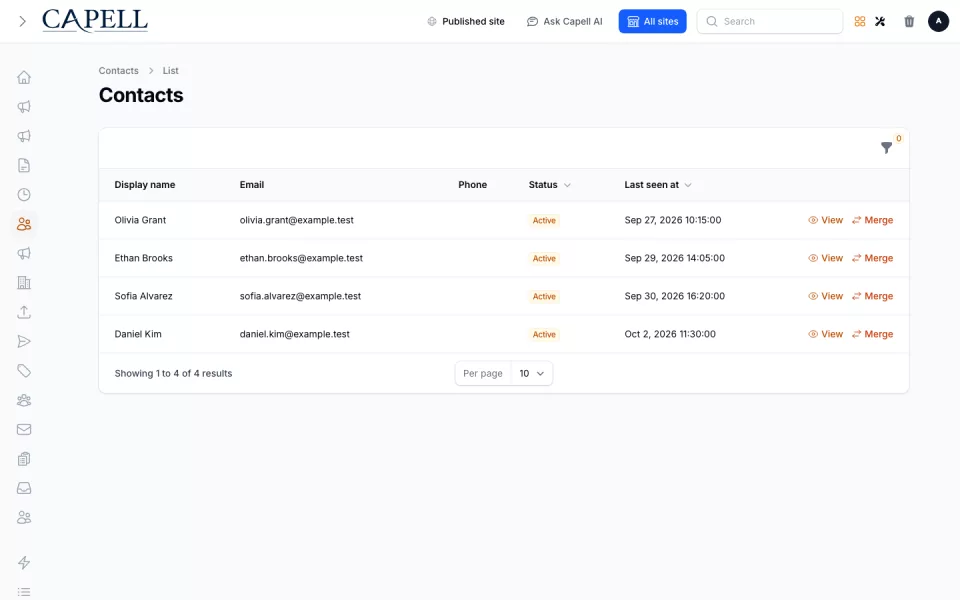Click the Email column header
Image resolution: width=960 pixels, height=600 pixels.
point(252,185)
